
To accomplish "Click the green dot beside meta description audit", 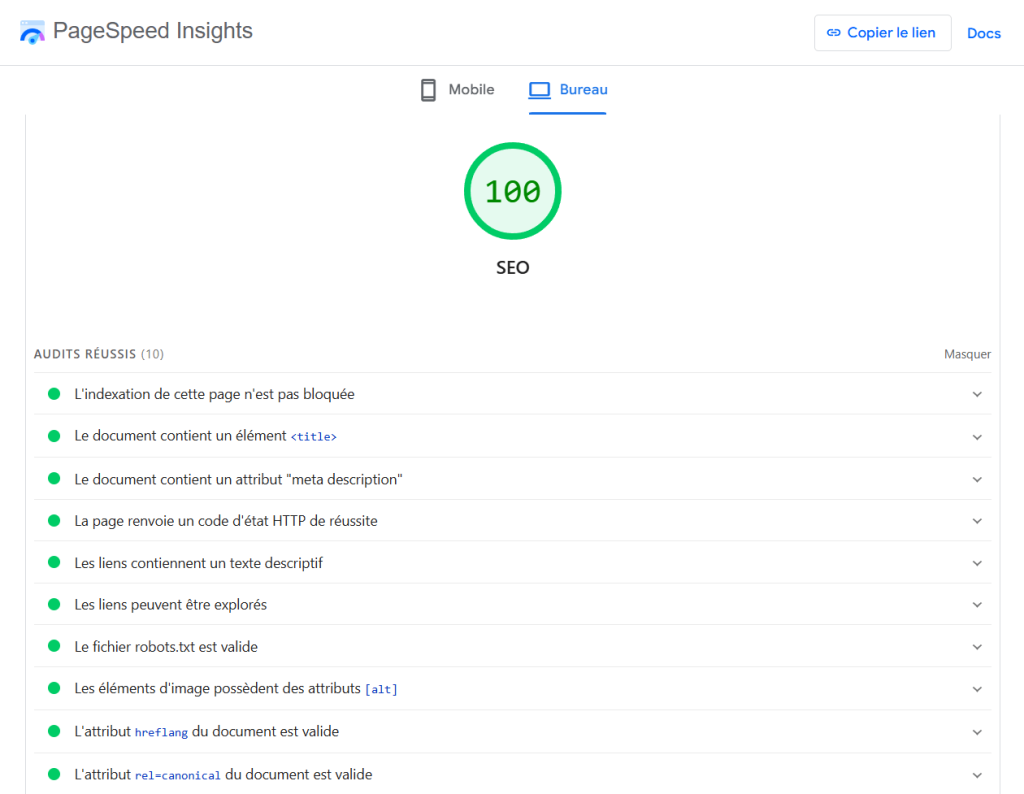I will coord(53,478).
